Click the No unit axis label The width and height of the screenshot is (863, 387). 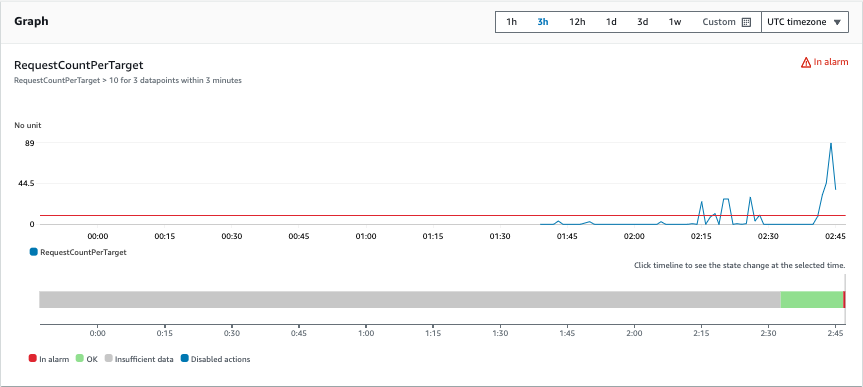coord(28,125)
